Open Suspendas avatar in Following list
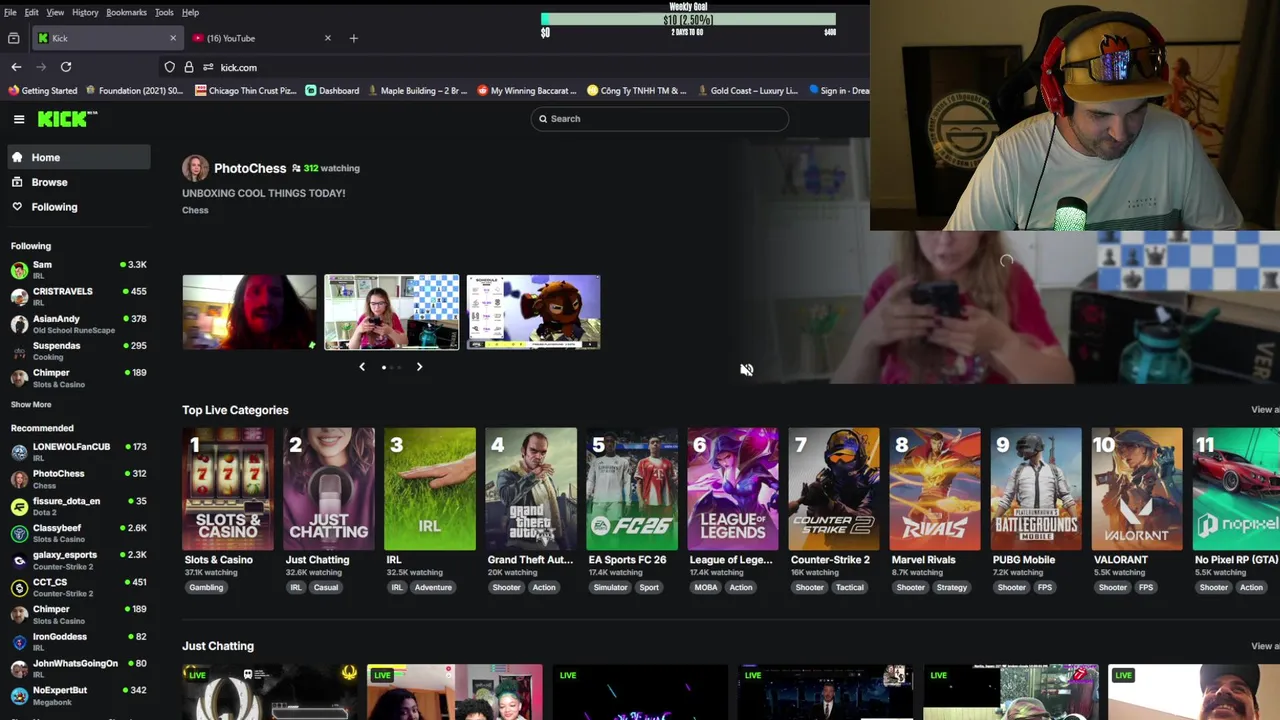Screen dimensions: 1280x720 click(19, 351)
